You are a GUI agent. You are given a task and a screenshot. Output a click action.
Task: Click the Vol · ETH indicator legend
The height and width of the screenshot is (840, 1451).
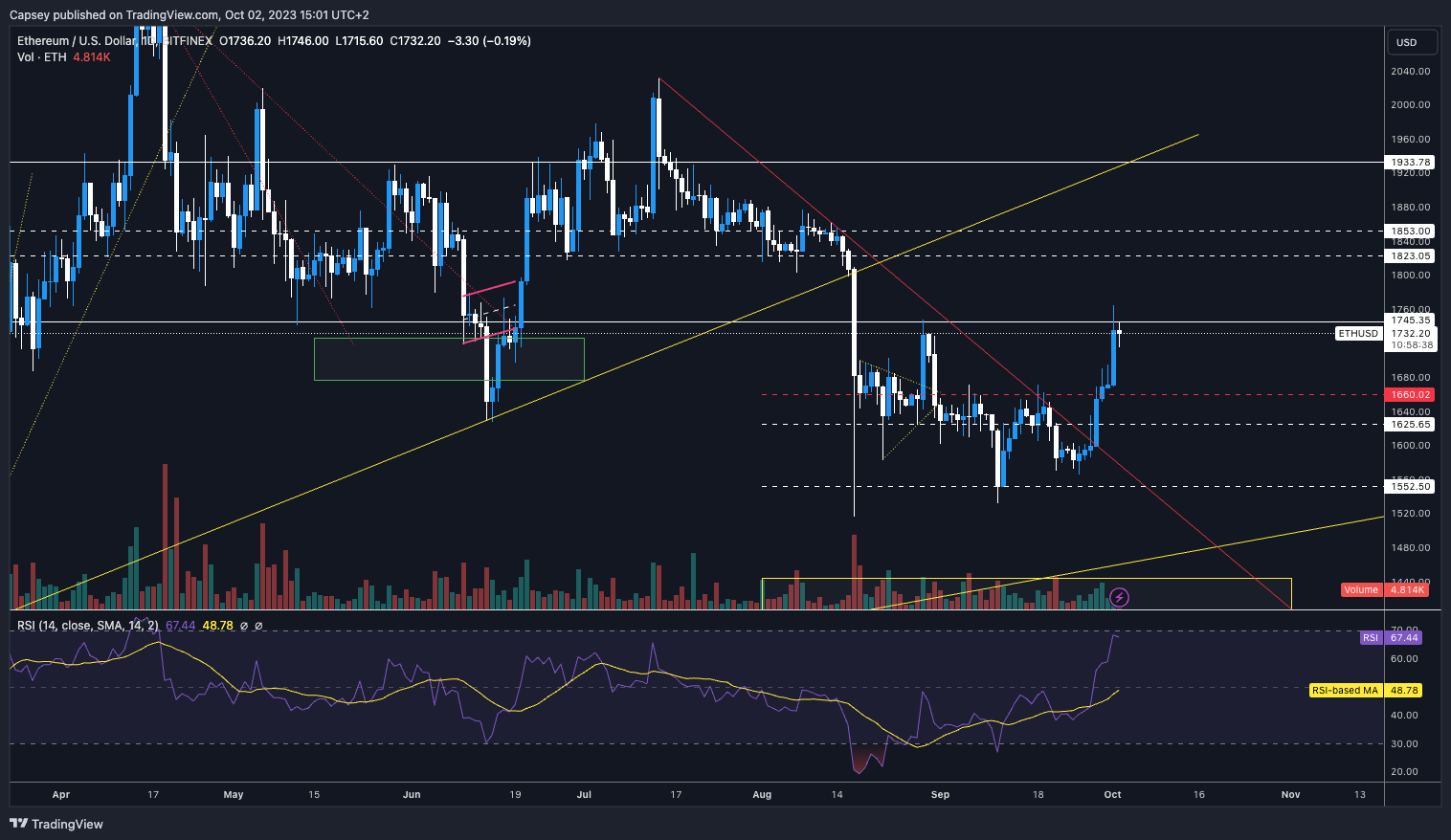(42, 57)
